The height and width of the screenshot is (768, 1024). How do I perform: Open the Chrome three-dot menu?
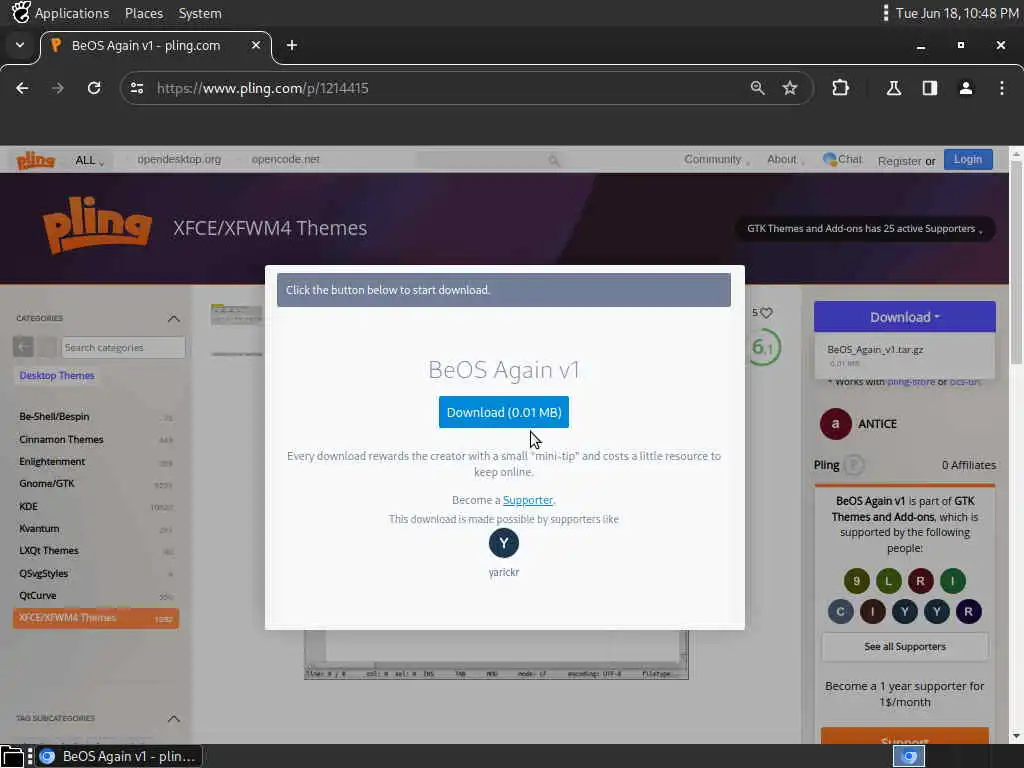pyautogui.click(x=1002, y=88)
